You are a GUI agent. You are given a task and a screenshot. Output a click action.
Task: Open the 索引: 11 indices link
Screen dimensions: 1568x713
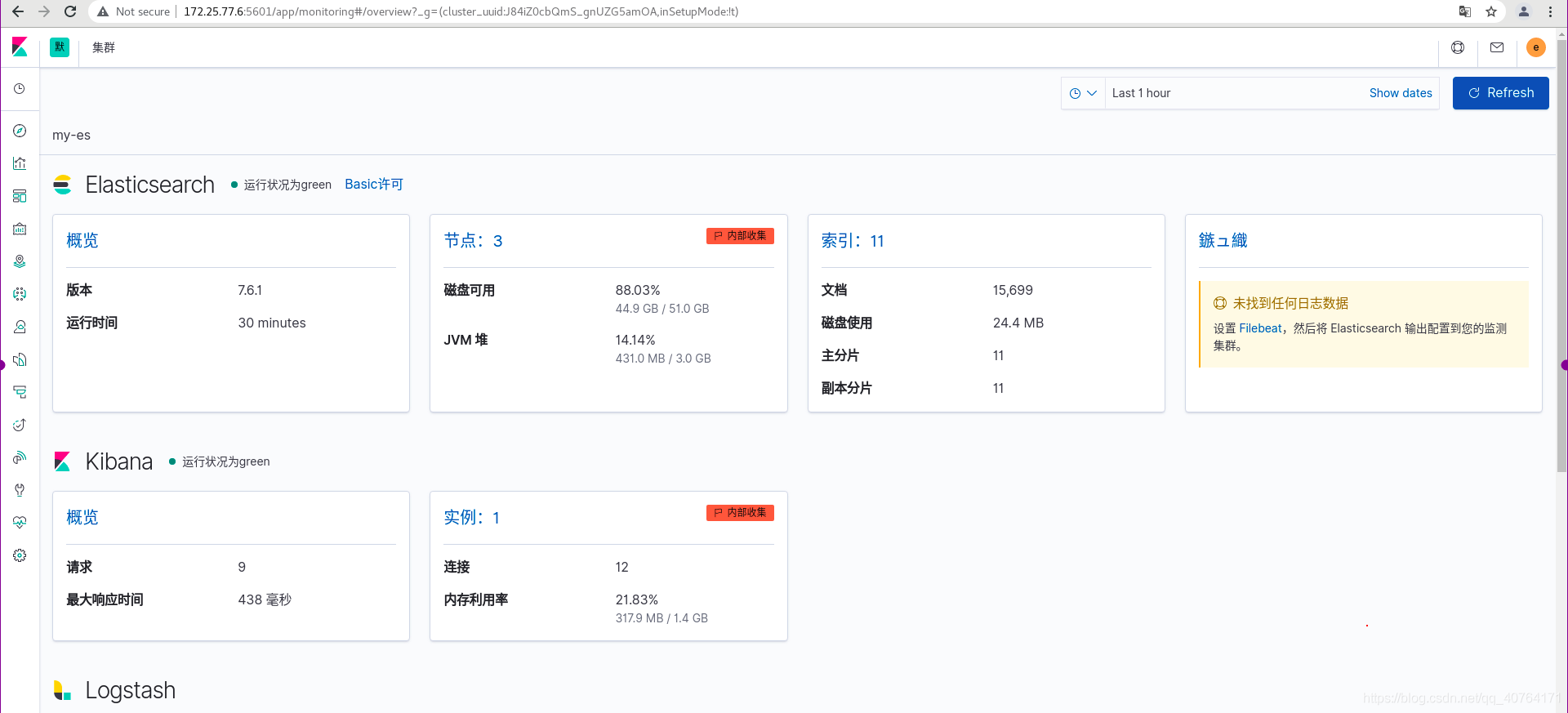[x=853, y=240]
